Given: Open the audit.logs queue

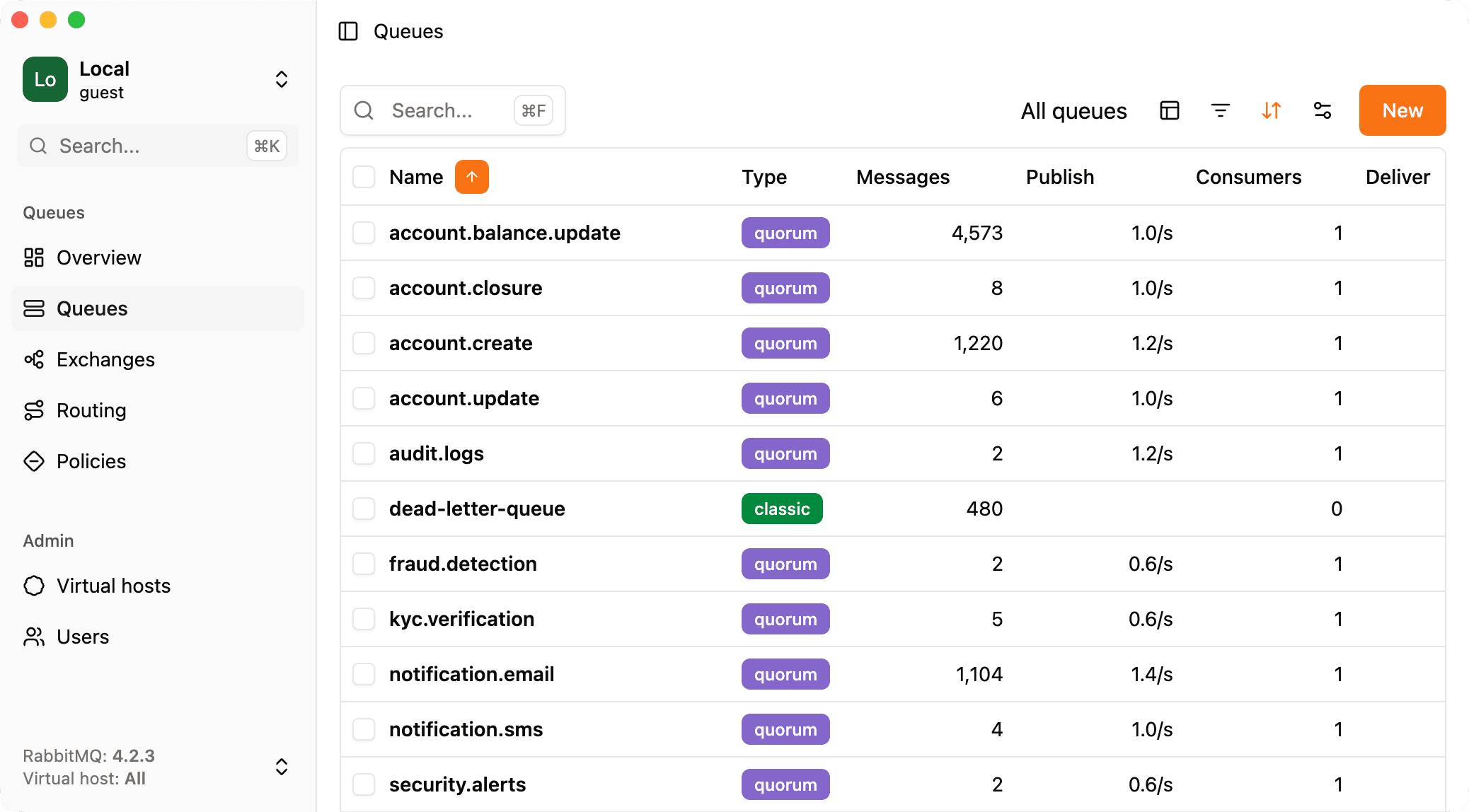Looking at the screenshot, I should coord(436,453).
